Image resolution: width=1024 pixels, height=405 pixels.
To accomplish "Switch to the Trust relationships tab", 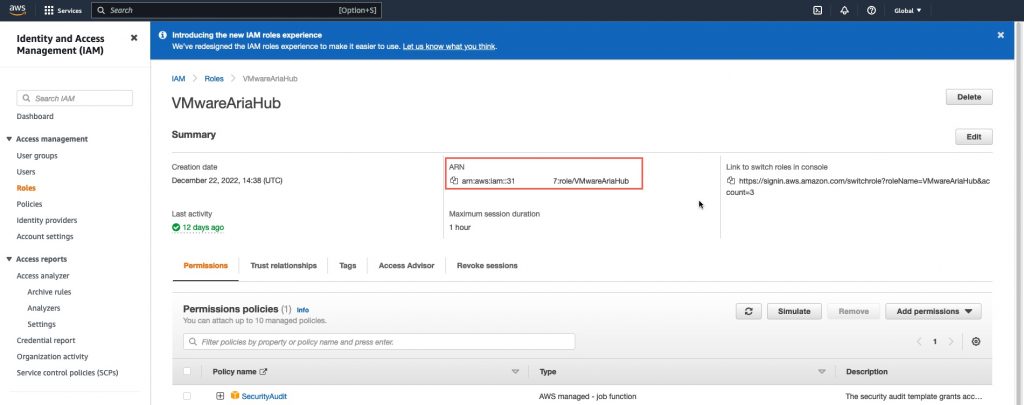I will tap(283, 266).
